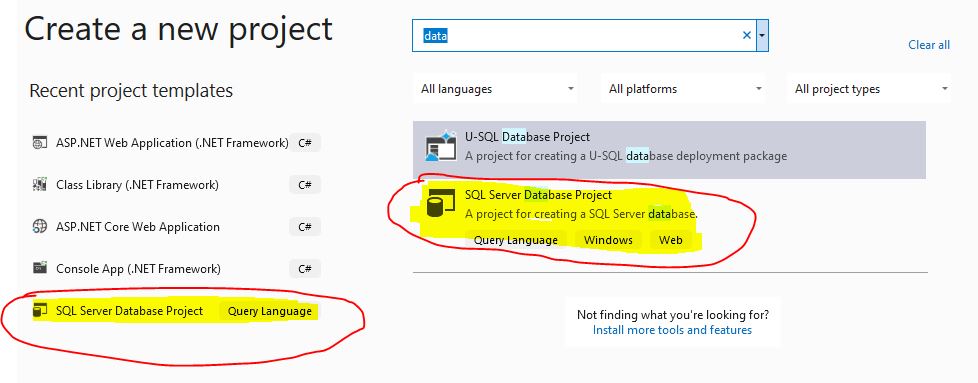The width and height of the screenshot is (978, 383).
Task: Click C# tag beside ASP.NET Core Web Application
Action: click(x=305, y=227)
